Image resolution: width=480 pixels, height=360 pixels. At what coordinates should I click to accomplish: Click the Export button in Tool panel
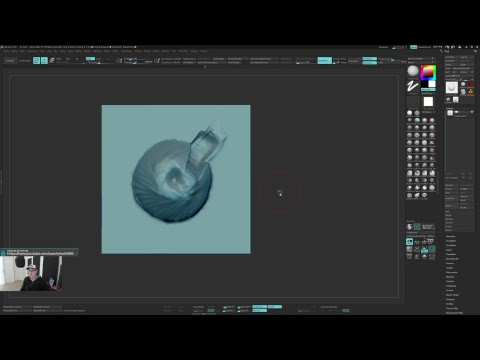tap(467, 64)
